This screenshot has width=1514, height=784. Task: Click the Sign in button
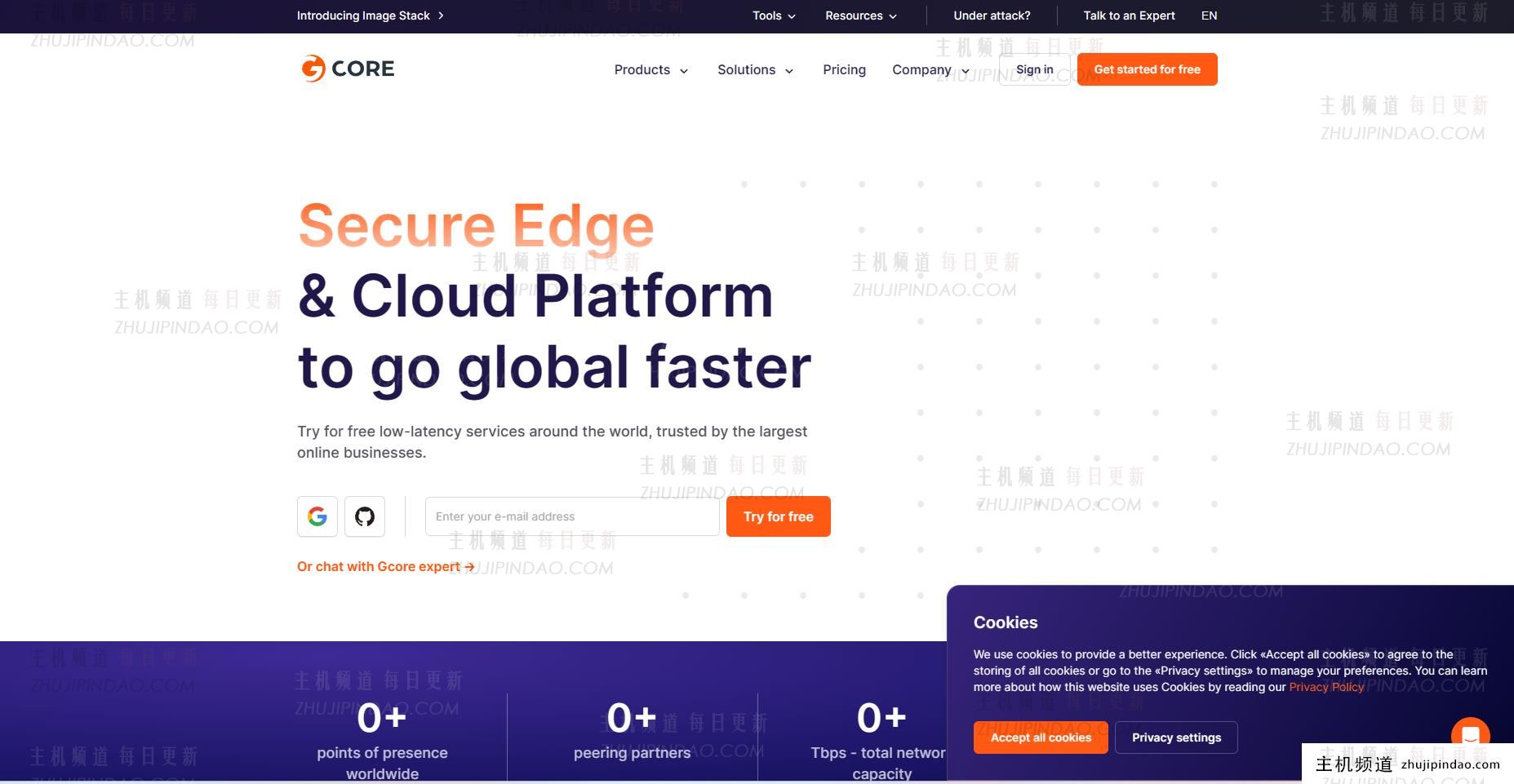point(1034,69)
